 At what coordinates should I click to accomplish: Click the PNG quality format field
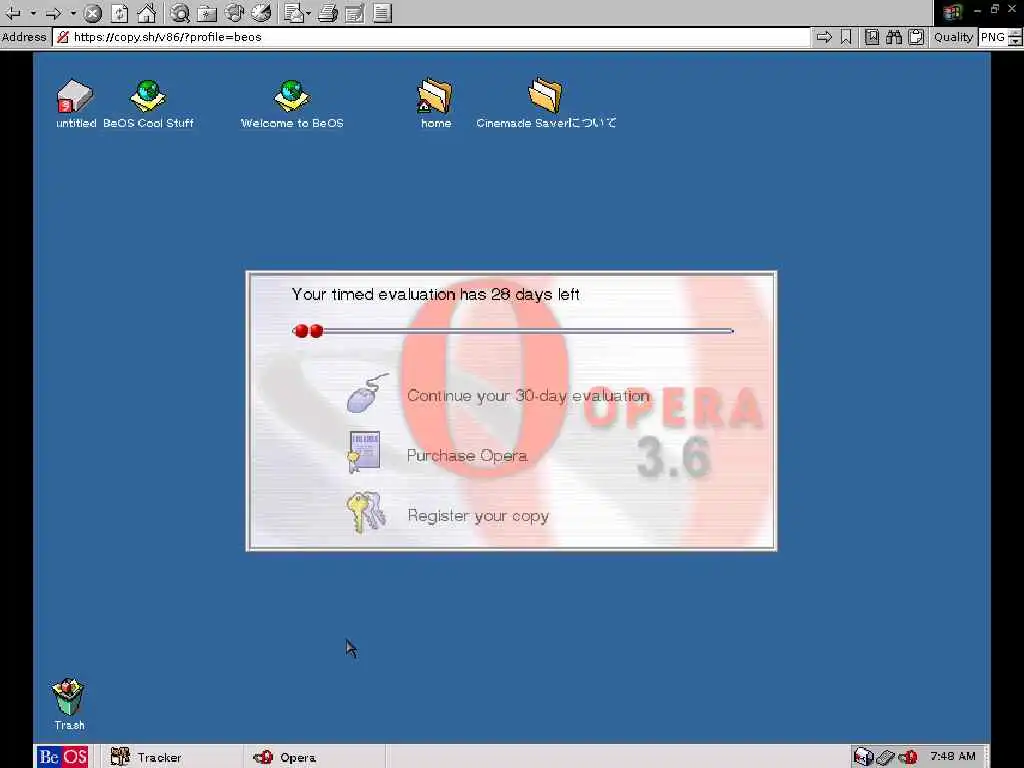tap(993, 37)
